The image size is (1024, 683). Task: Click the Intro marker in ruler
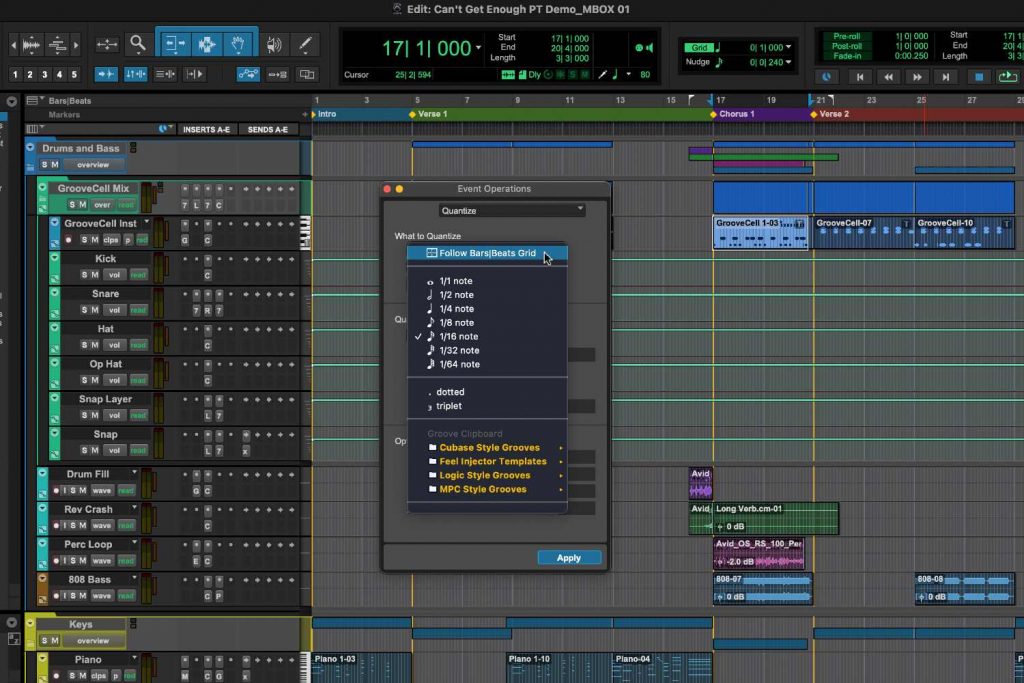tap(327, 114)
